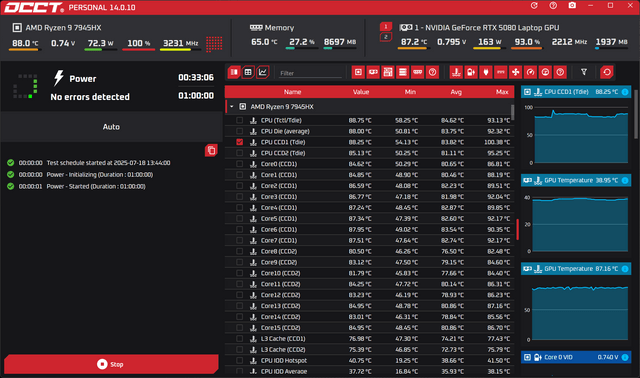Collapse the AMD Ryzen 9 7945HX sensor group
The height and width of the screenshot is (378, 640).
coord(231,107)
